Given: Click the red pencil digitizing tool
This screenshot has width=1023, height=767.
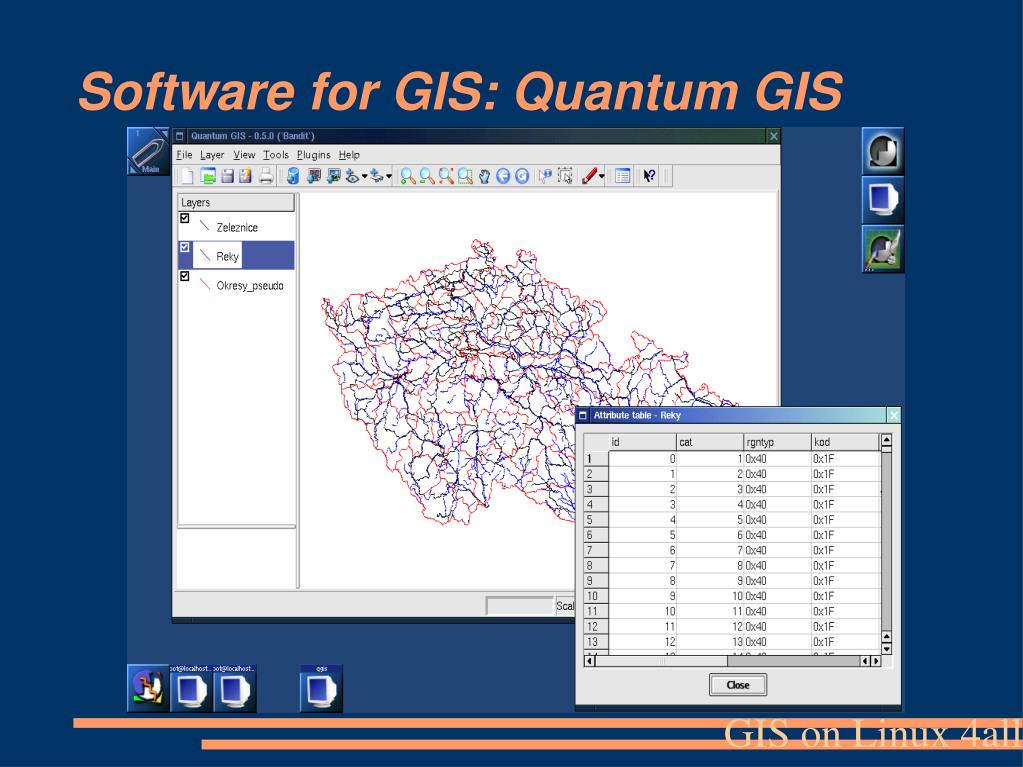Looking at the screenshot, I should click(x=589, y=175).
